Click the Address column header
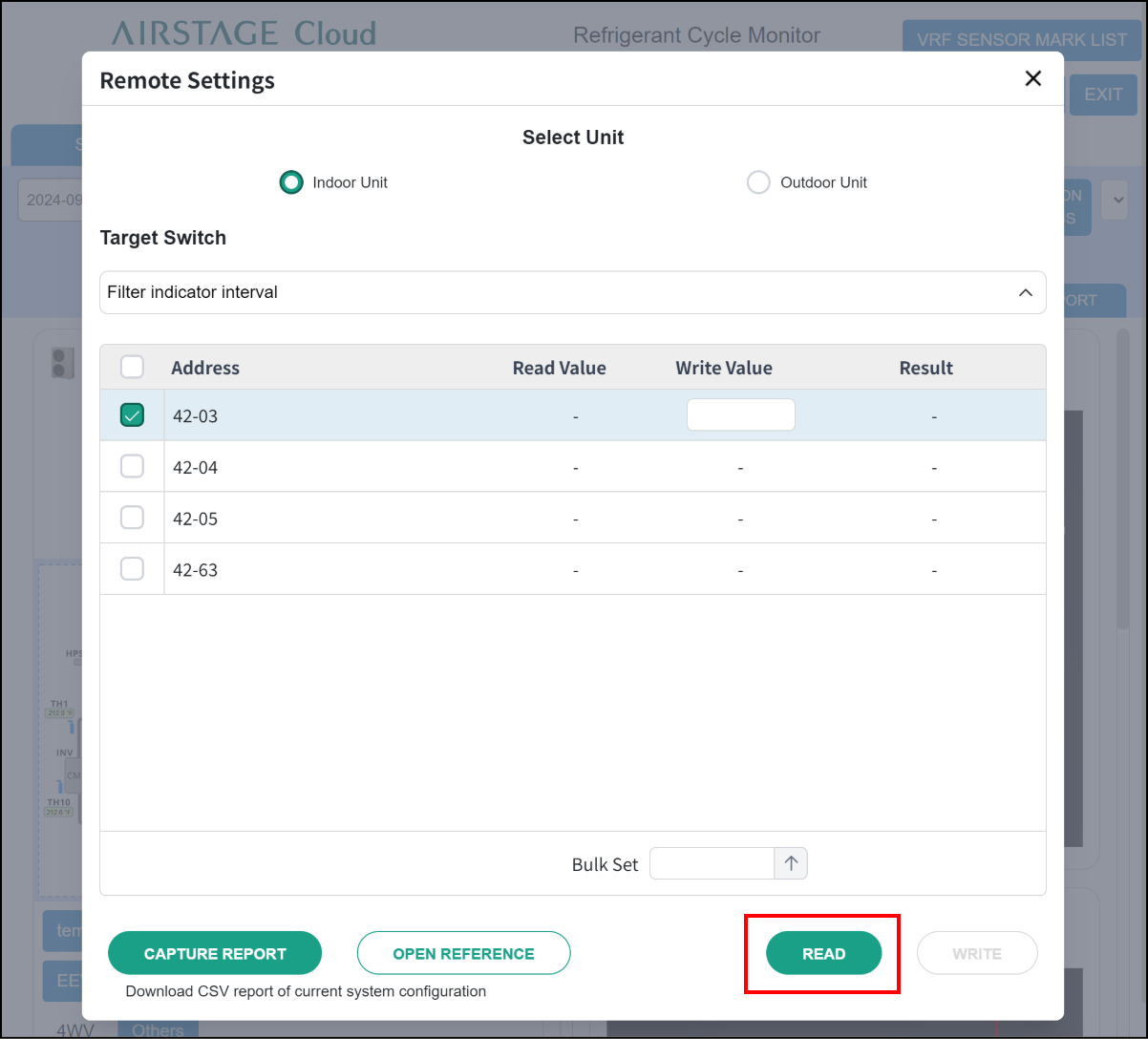 (x=205, y=368)
